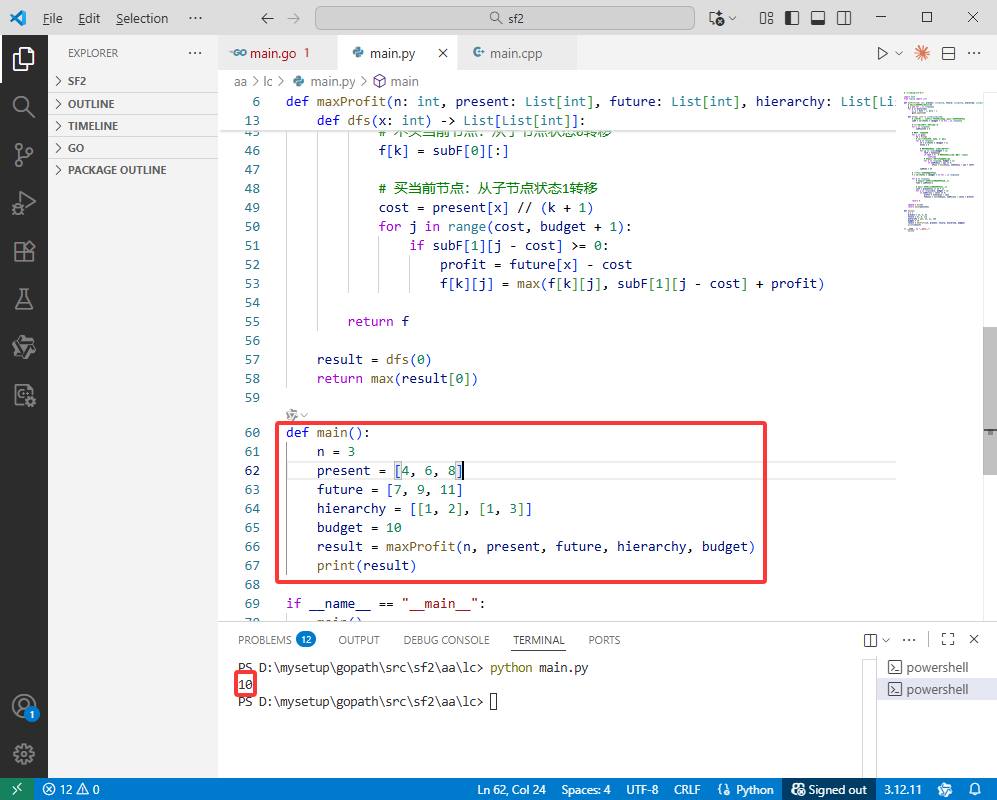This screenshot has height=800, width=997.
Task: Open the Testing flask icon
Action: (x=24, y=299)
